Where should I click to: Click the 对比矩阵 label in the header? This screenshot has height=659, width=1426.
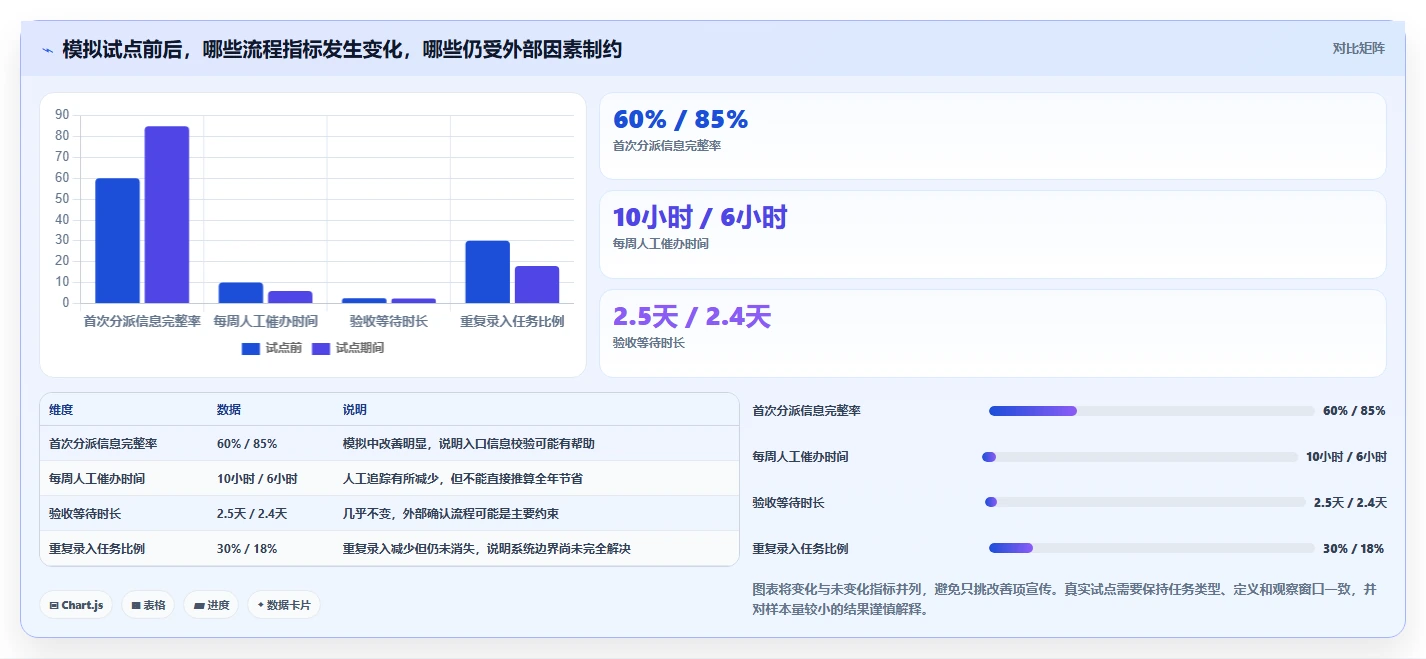[1358, 48]
